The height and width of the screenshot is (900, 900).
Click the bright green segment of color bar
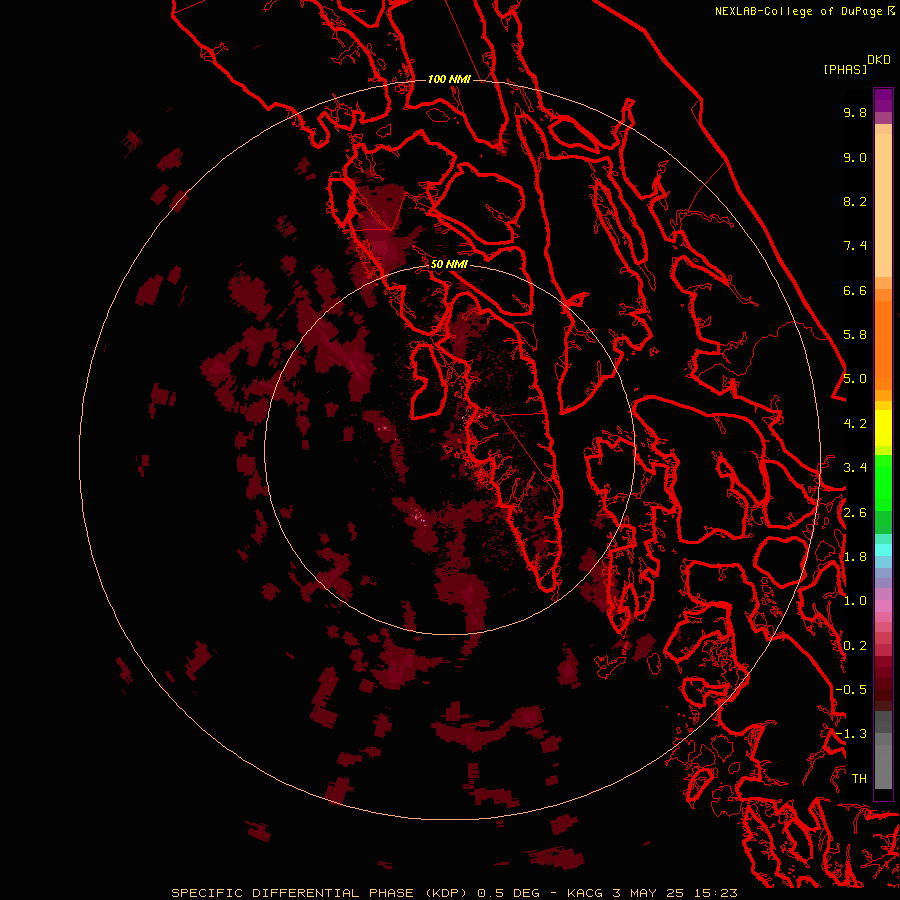tap(883, 483)
